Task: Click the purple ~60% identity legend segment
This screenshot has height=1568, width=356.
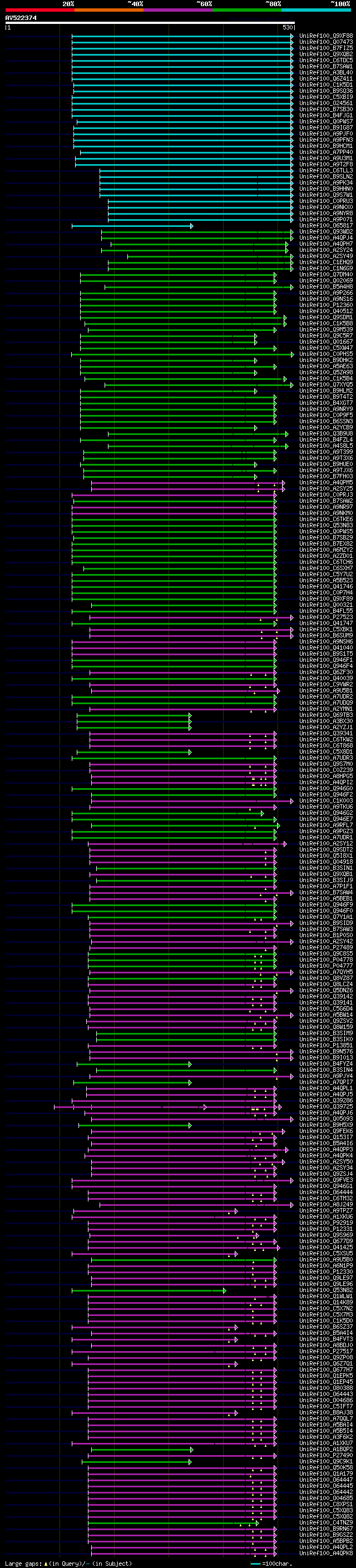Action: coord(177,10)
